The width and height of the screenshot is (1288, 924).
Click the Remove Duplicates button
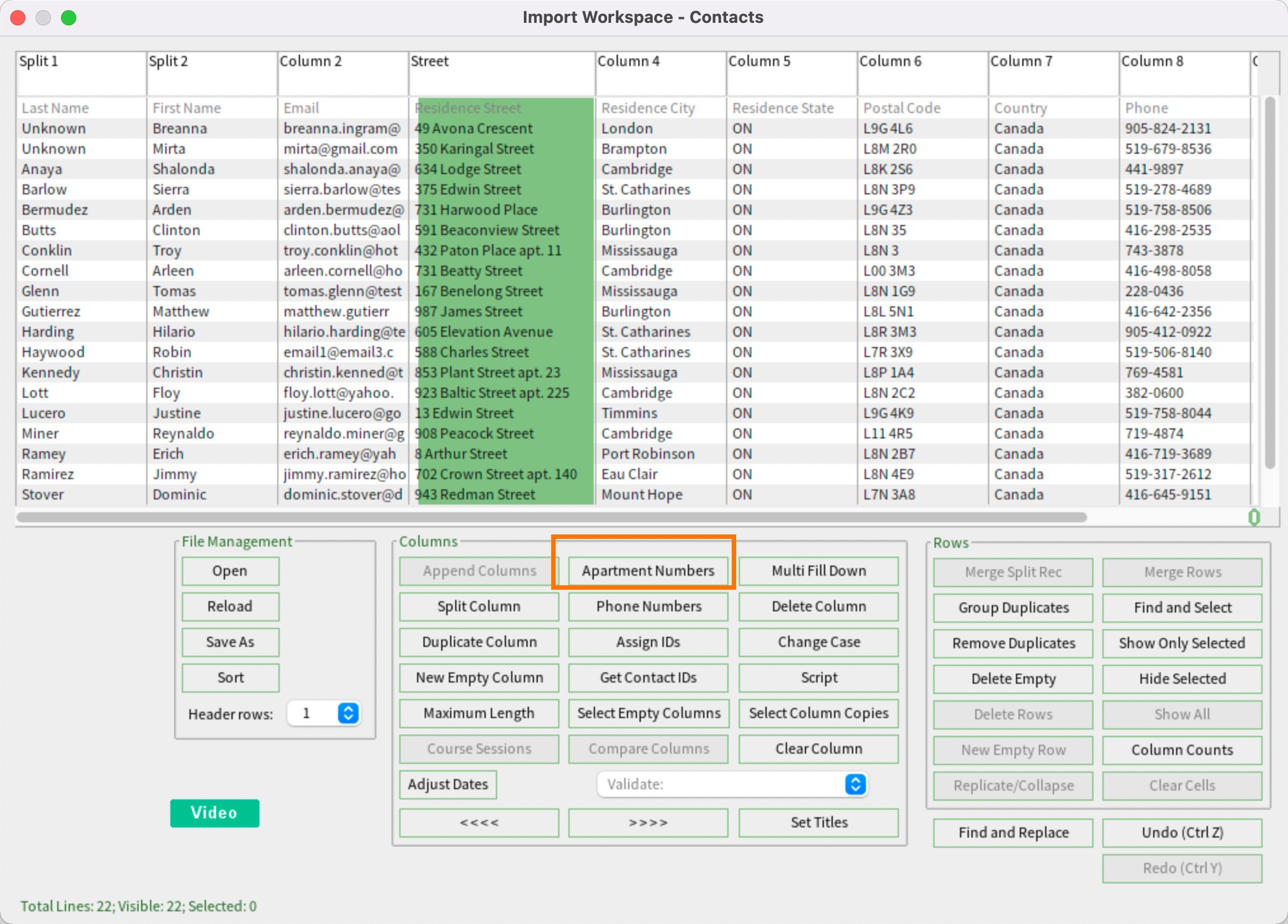point(1013,643)
